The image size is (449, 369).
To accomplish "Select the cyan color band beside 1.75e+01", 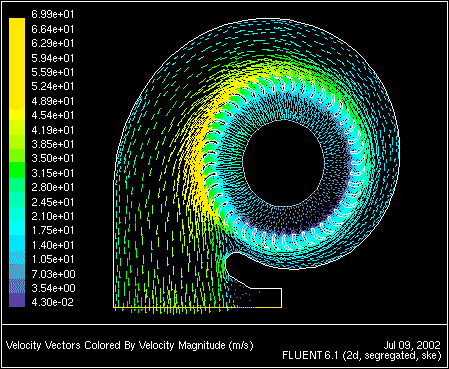I will pos(17,228).
